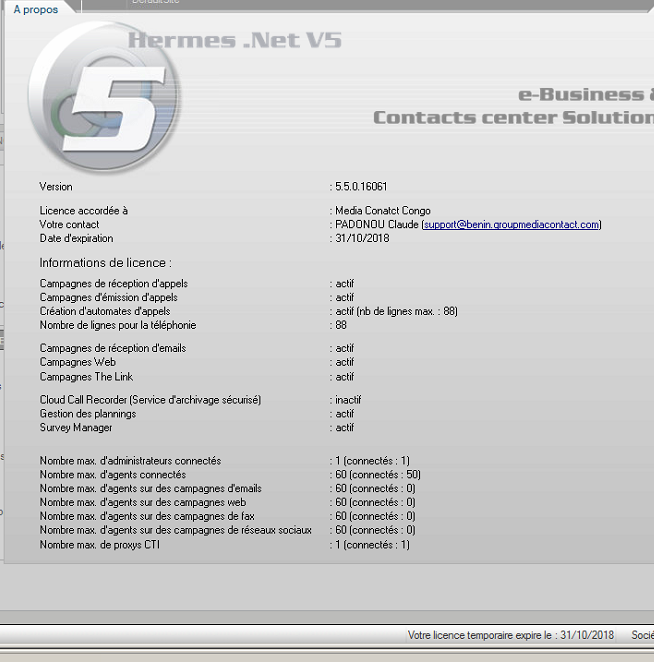Click the status bar temporary licence expiry message
Image resolution: width=654 pixels, height=662 pixels.
pos(510,635)
